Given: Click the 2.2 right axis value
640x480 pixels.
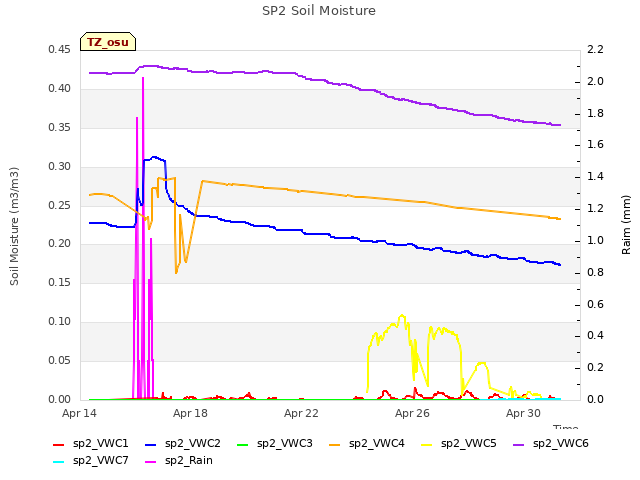Looking at the screenshot, I should point(595,50).
